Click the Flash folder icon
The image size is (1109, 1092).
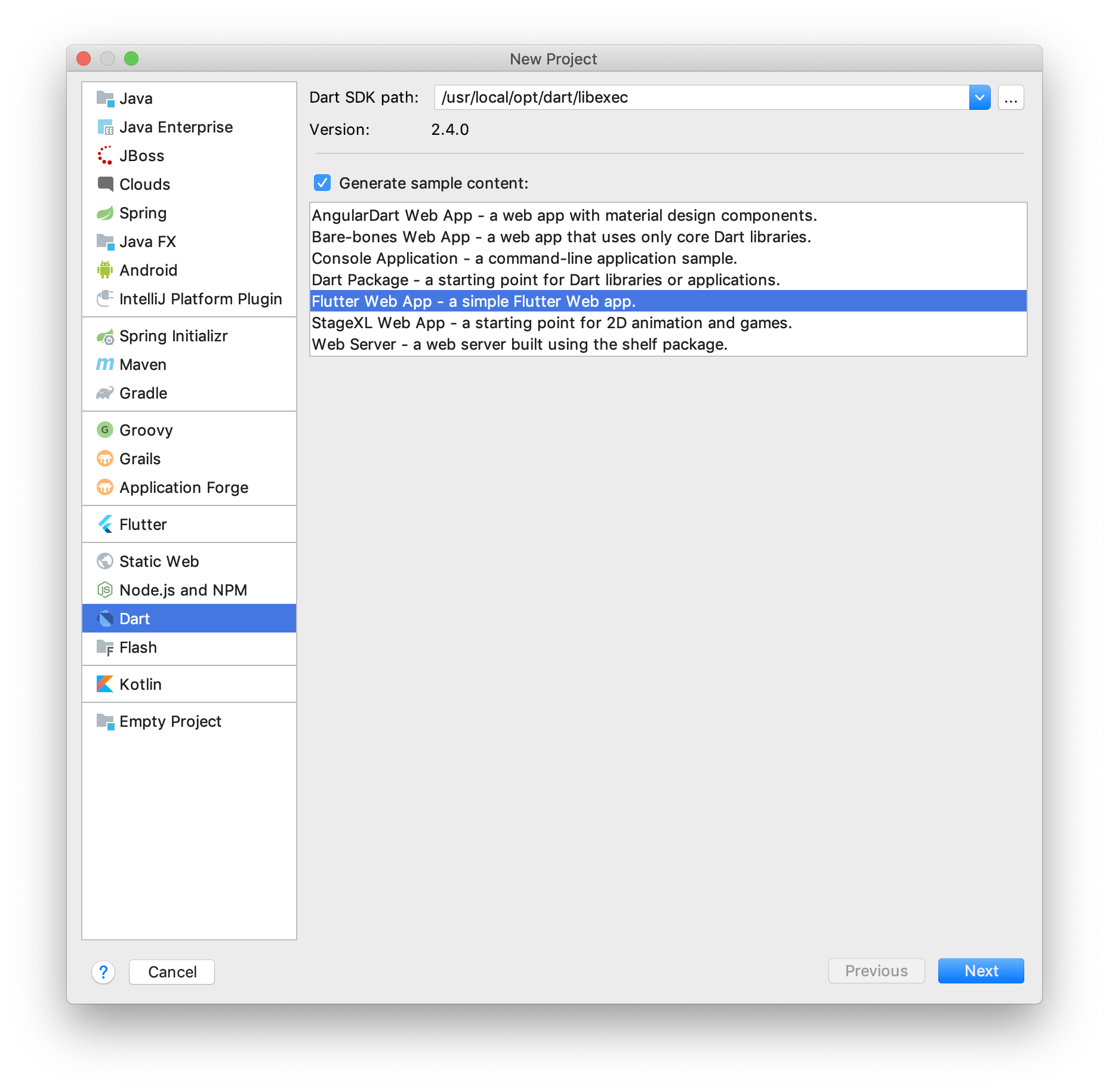click(105, 647)
